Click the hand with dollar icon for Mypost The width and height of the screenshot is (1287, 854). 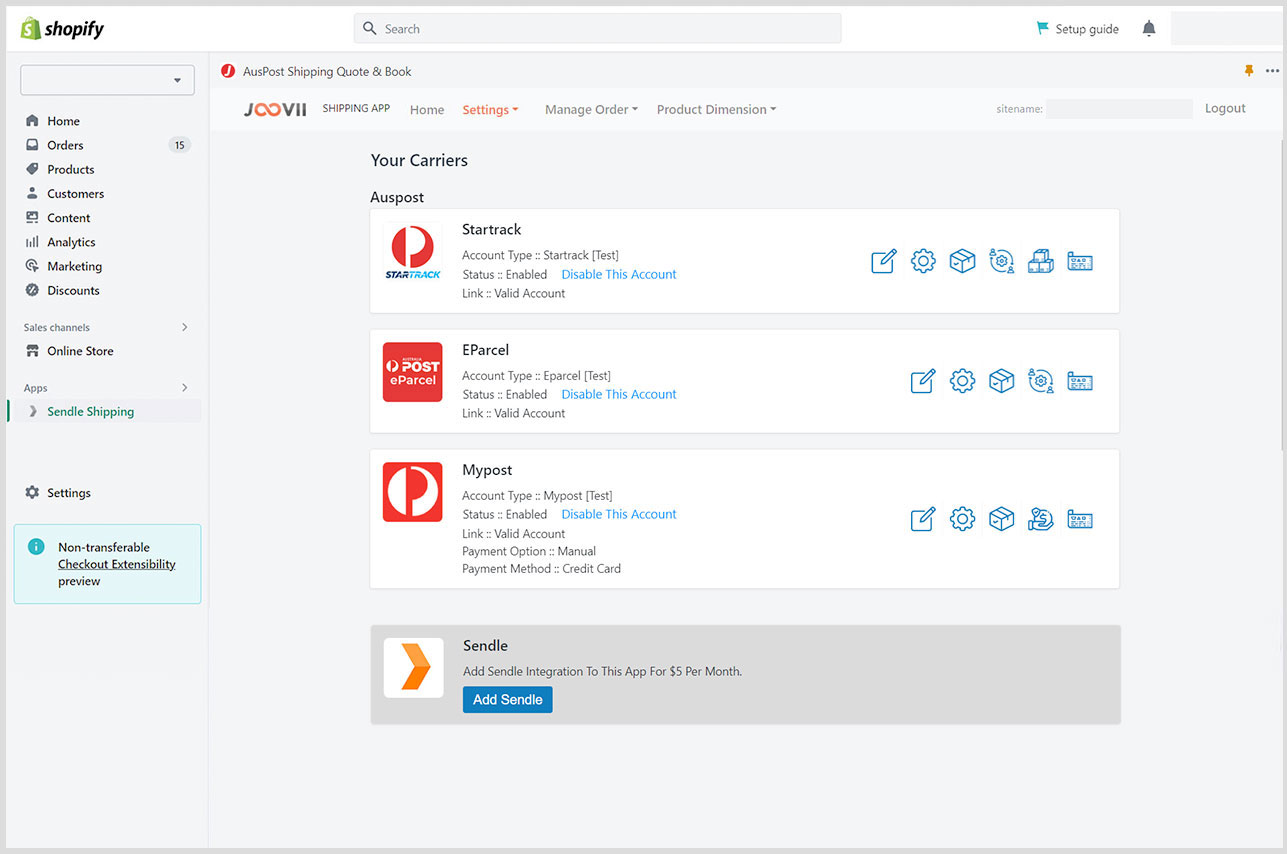pos(1041,519)
